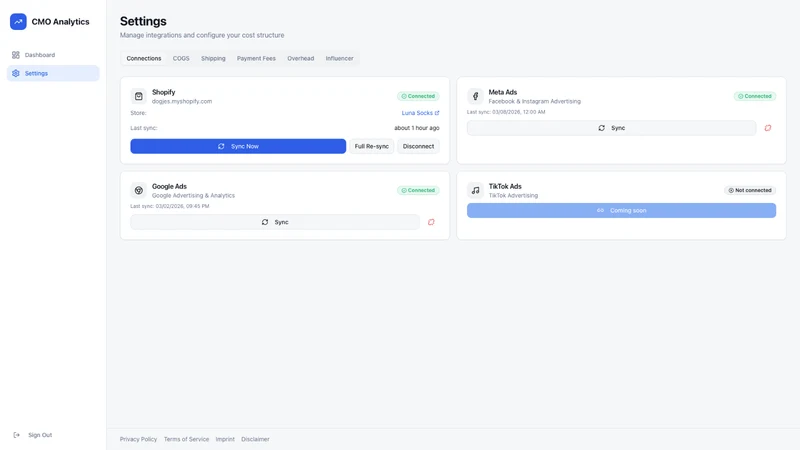Screen dimensions: 800x450
Task: Click the Meta Ads Facebook icon
Action: tap(476, 96)
